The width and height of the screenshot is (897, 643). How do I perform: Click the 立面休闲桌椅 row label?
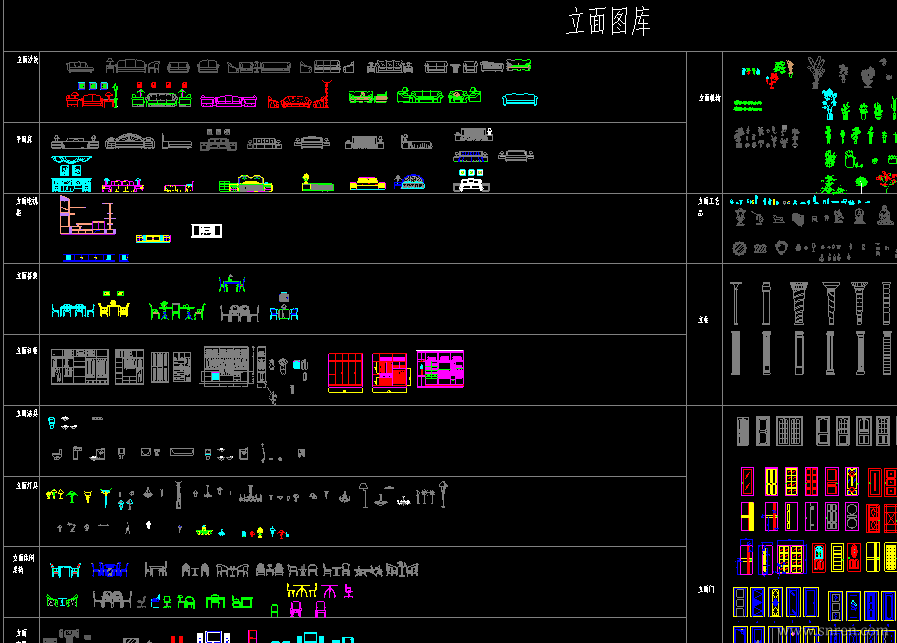(24, 563)
